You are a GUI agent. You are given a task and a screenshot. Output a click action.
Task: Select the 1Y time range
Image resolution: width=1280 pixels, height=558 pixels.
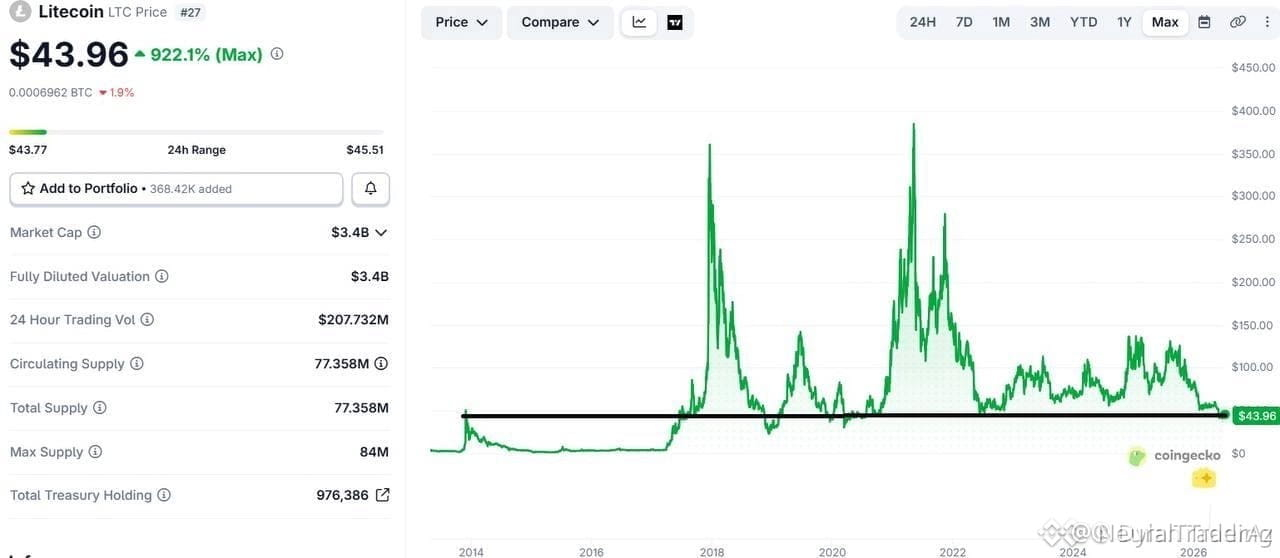tap(1124, 22)
